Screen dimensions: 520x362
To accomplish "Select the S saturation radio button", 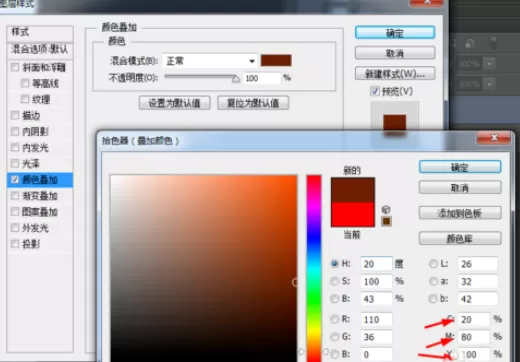I will (x=335, y=281).
